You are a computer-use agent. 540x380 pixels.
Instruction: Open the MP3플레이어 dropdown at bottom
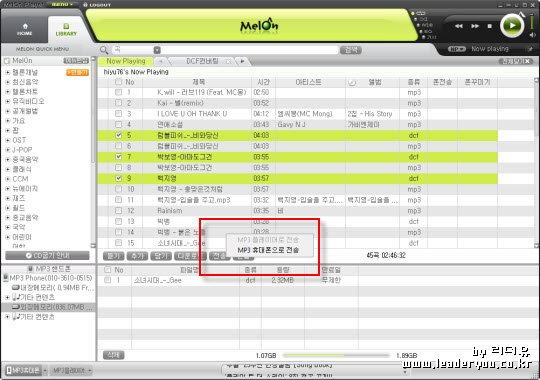tap(90, 371)
